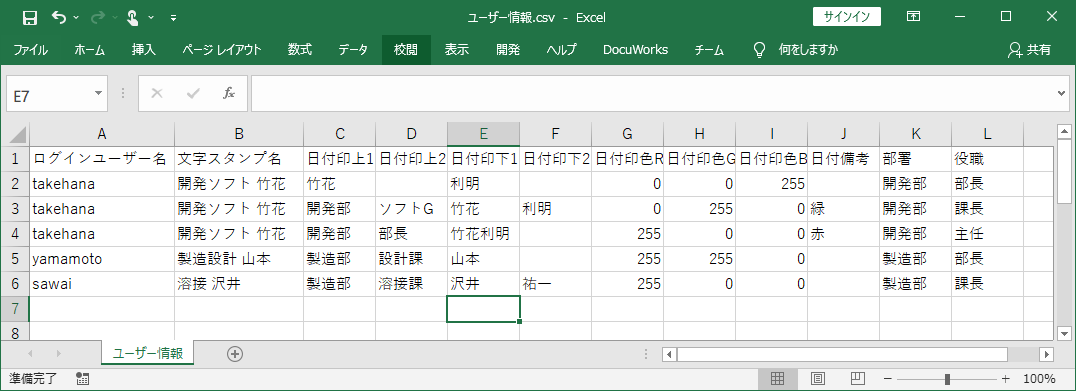Click horizontal scrollbar right arrow
Image resolution: width=1076 pixels, height=391 pixels.
(1046, 355)
